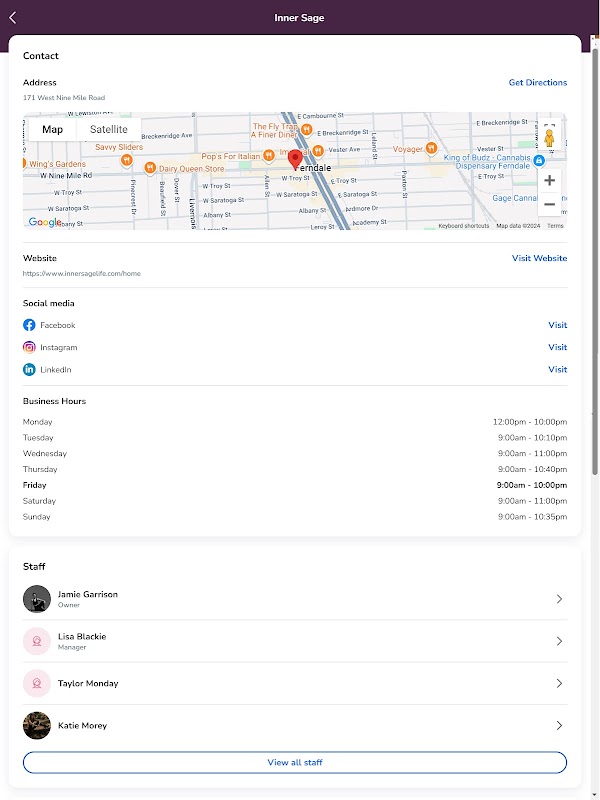Click the LinkedIn logo icon
The image size is (600, 800).
coord(29,369)
